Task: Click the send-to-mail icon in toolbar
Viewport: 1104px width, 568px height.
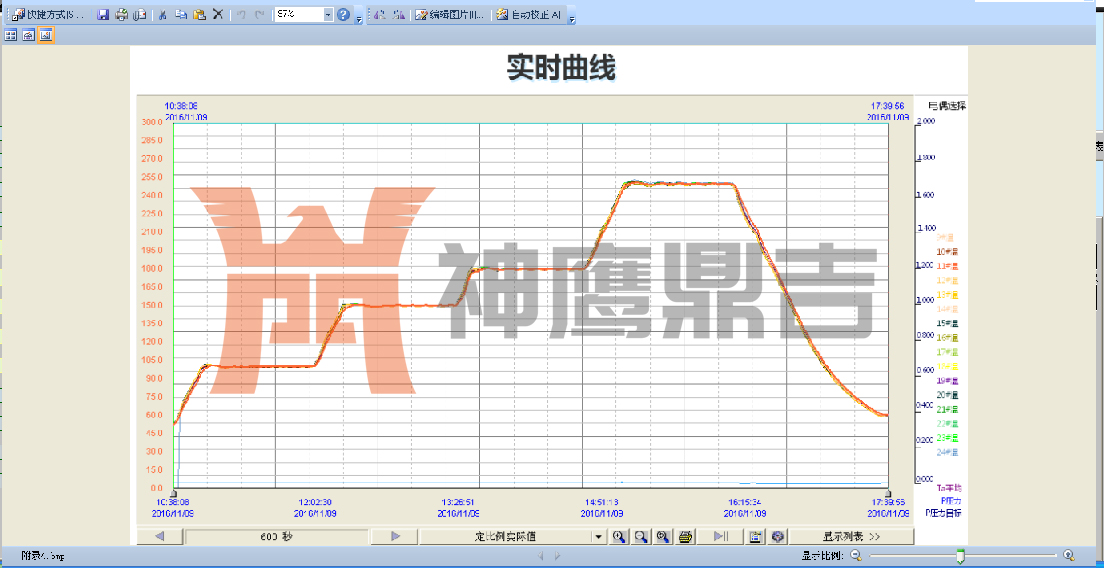Action: pyautogui.click(x=140, y=14)
